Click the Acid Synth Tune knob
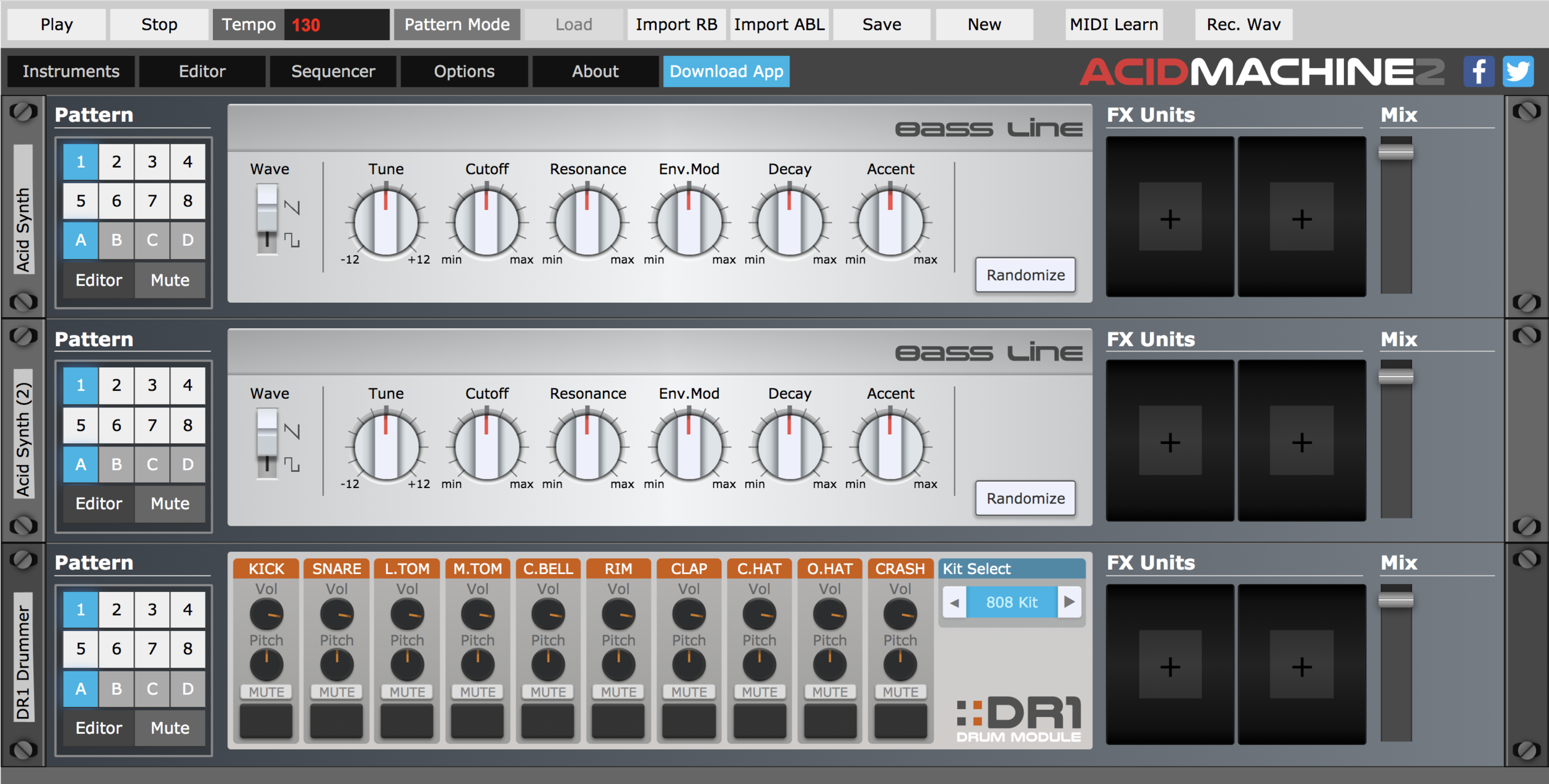Viewport: 1549px width, 784px height. 385,222
